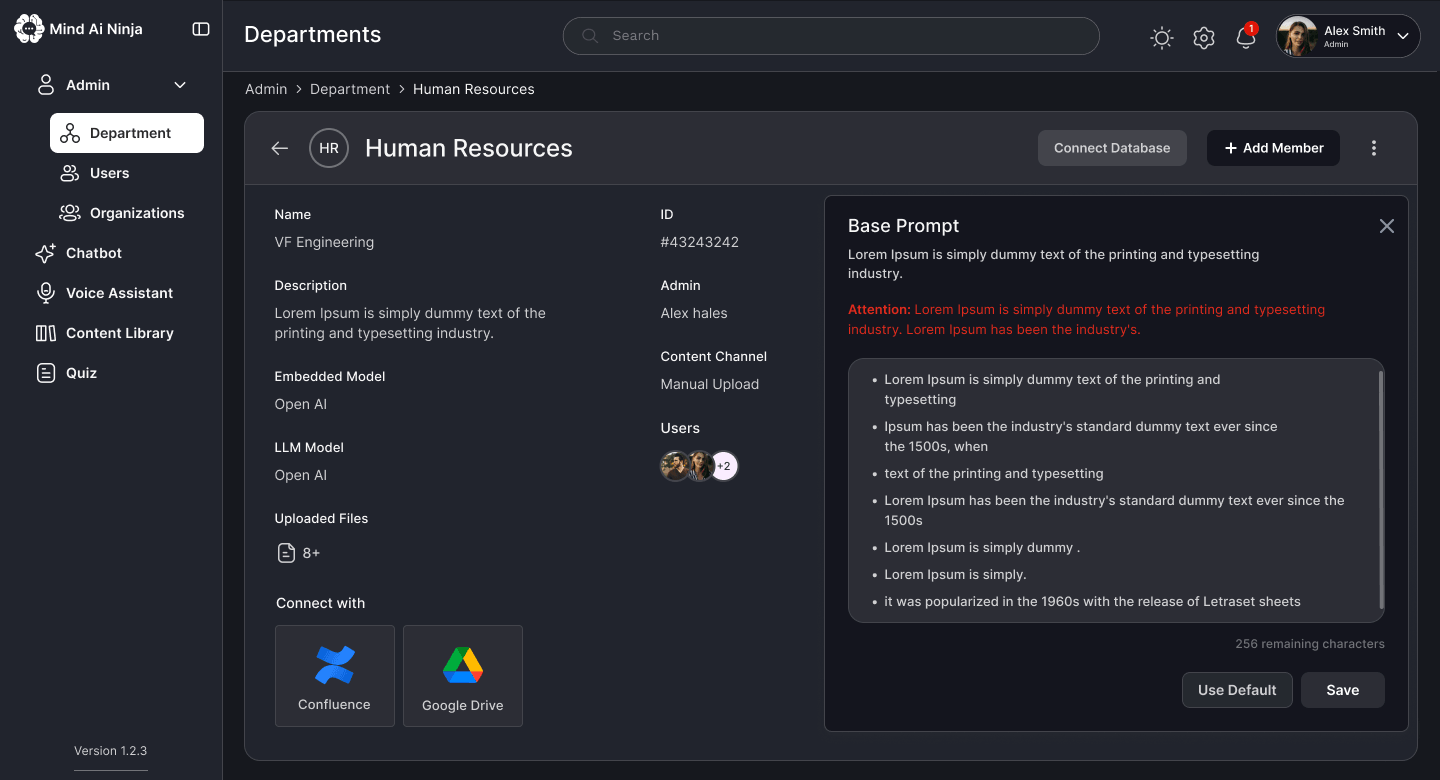Click the Connect Database button
The width and height of the screenshot is (1440, 780).
pos(1112,148)
